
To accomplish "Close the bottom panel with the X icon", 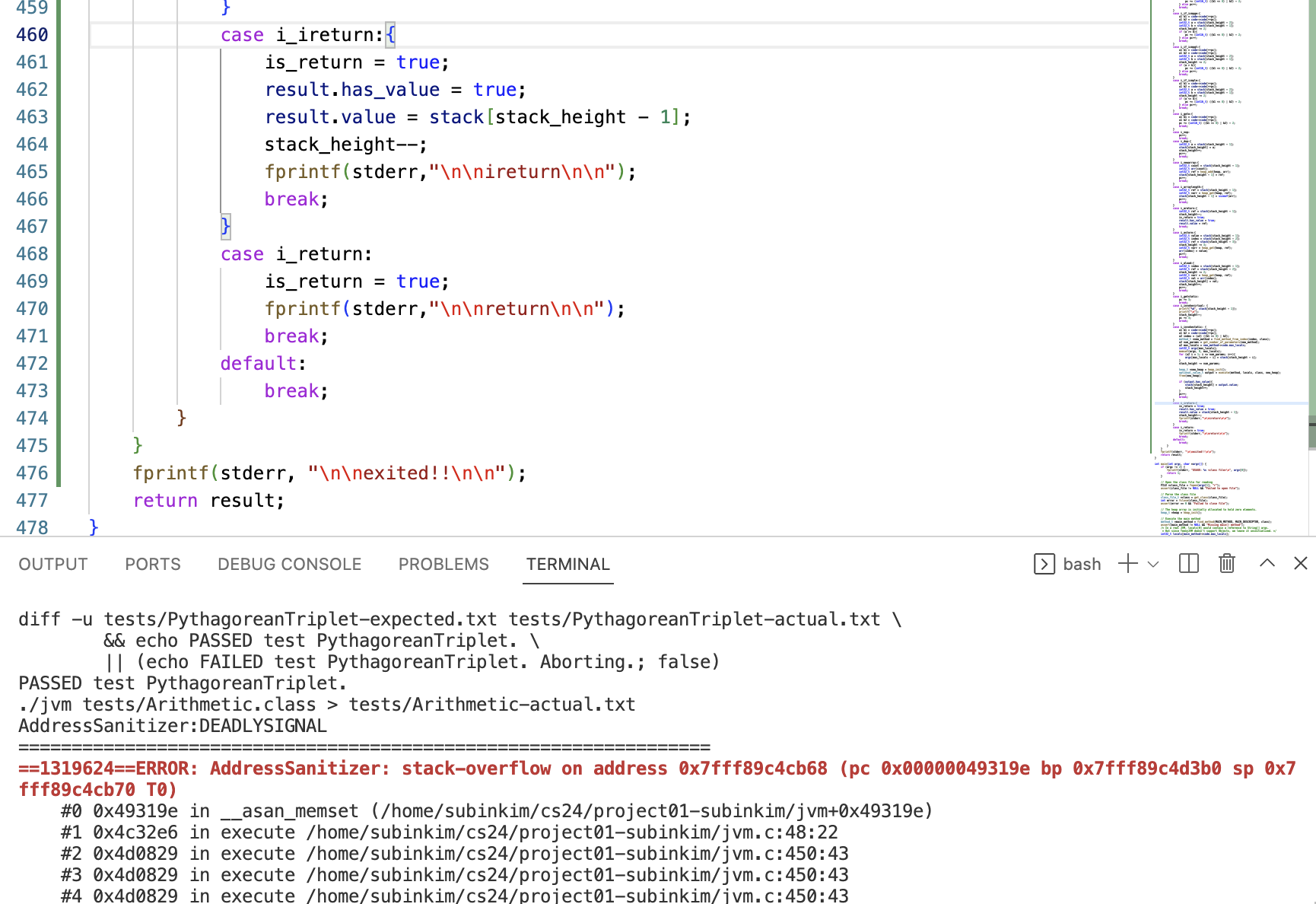I will 1300,564.
